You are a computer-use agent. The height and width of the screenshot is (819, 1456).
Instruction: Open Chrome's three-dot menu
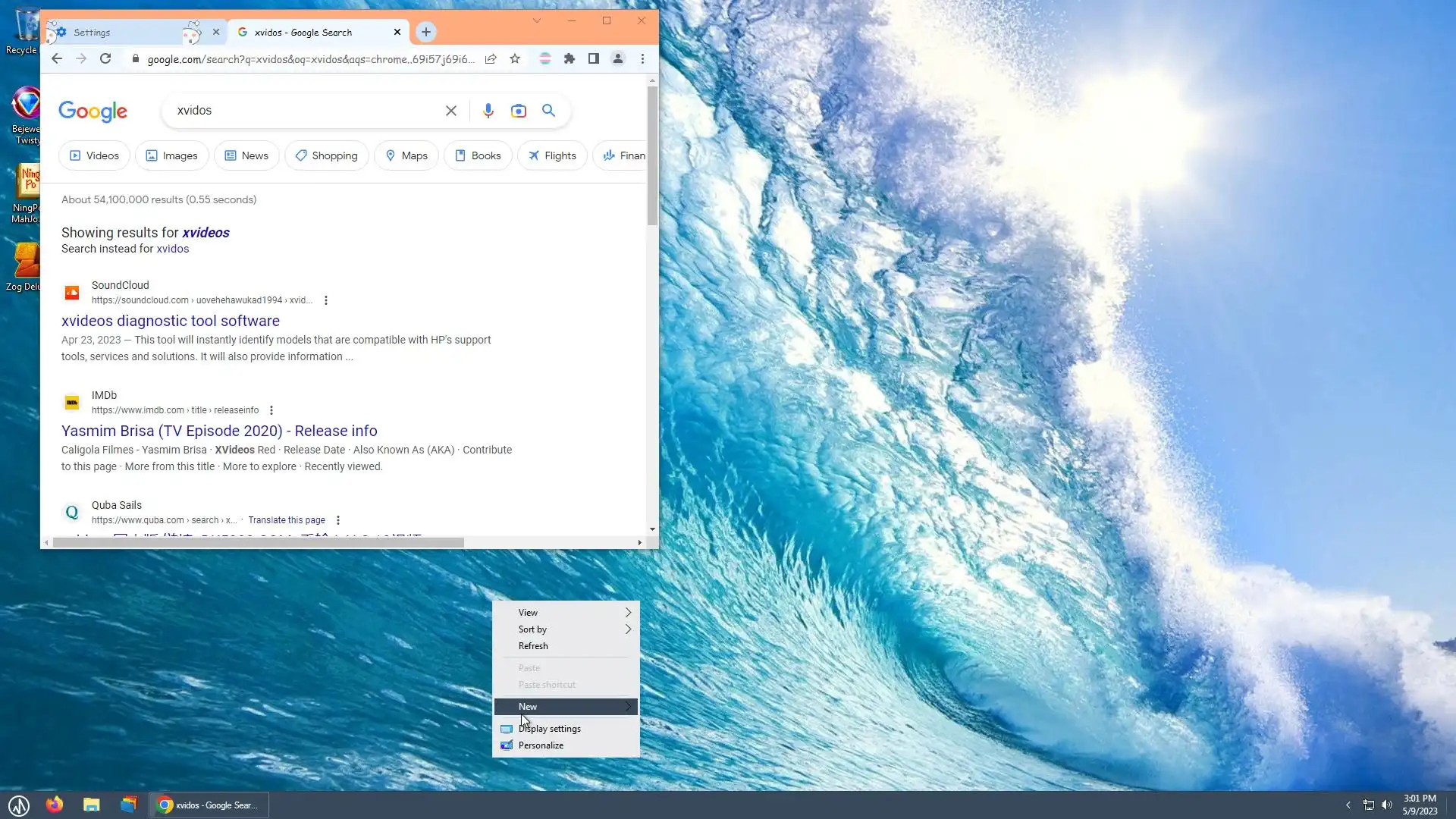(x=642, y=58)
